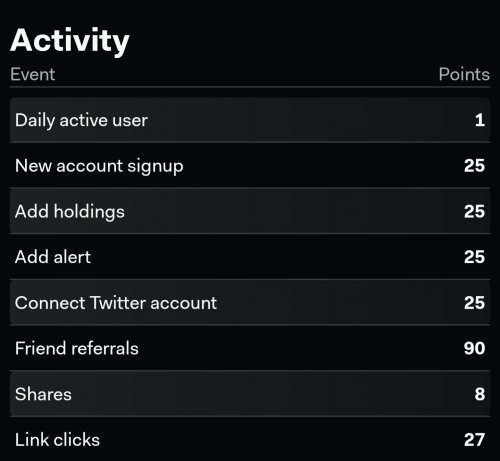Select the Link clicks row
This screenshot has height=461, width=500.
tap(250, 440)
